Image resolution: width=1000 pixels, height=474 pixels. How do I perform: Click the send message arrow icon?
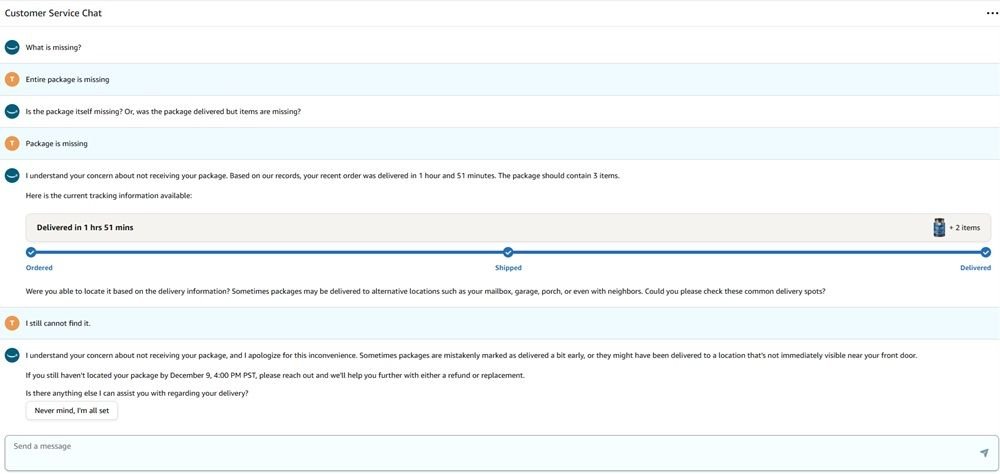[x=984, y=453]
